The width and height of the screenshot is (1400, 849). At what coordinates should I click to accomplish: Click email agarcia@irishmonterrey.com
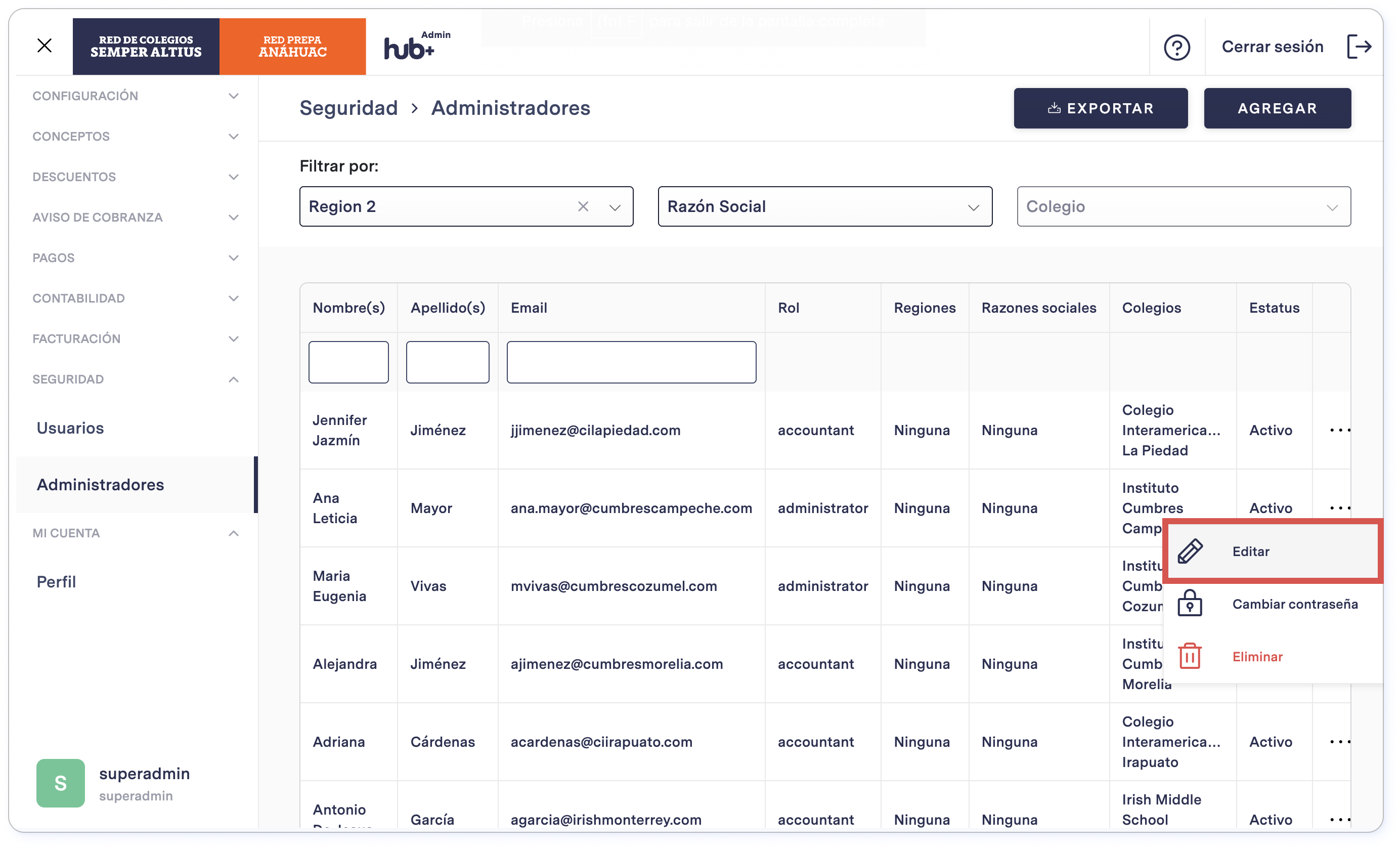coord(606,820)
